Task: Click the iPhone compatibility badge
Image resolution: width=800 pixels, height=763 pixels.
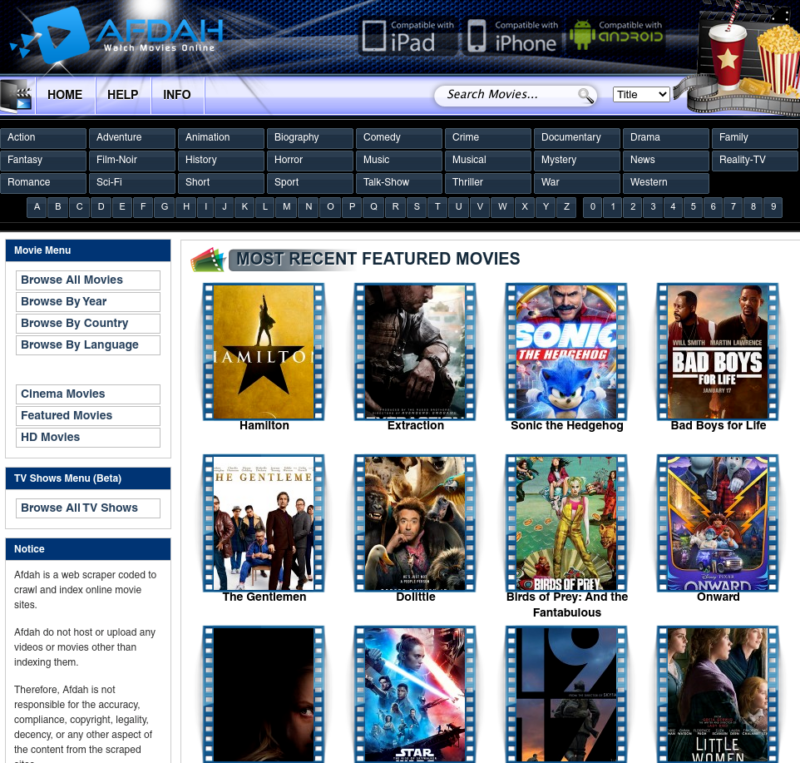Action: [x=513, y=37]
